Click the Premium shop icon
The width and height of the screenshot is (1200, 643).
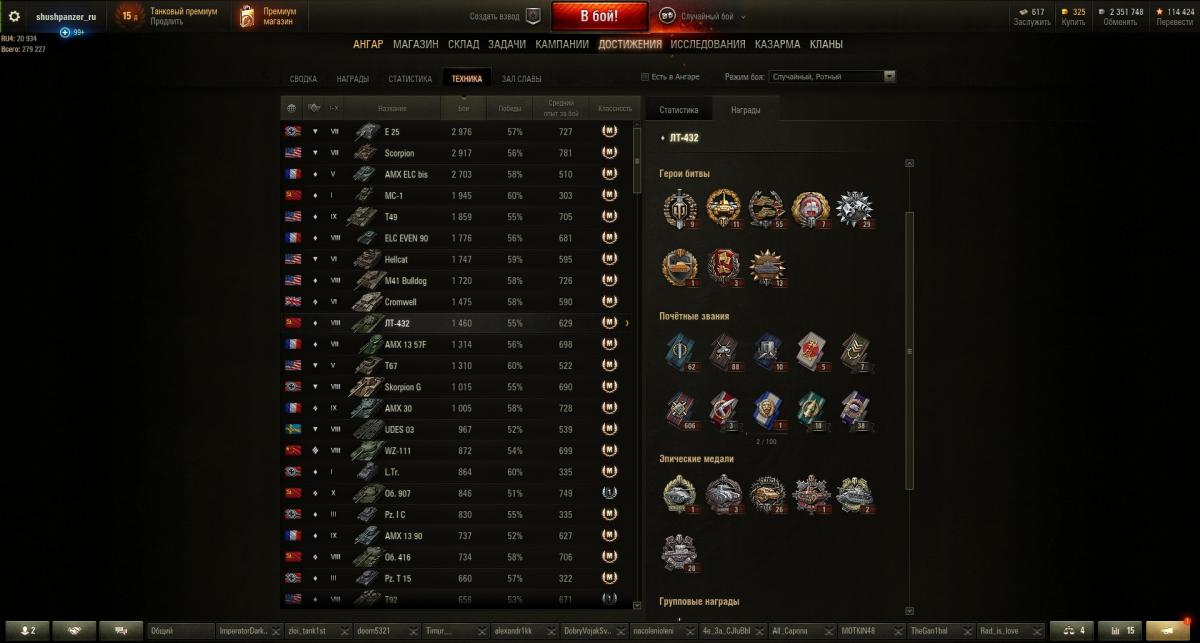click(247, 16)
